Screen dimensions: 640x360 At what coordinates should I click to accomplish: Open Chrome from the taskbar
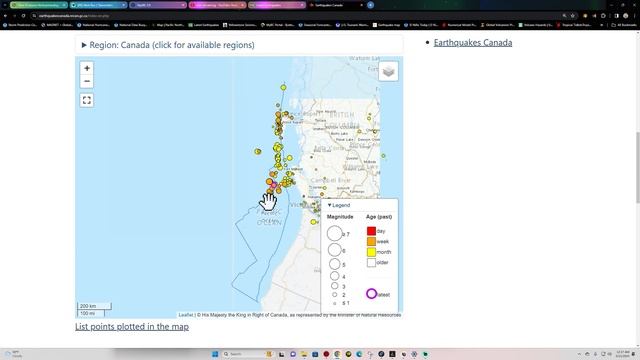click(x=337, y=354)
